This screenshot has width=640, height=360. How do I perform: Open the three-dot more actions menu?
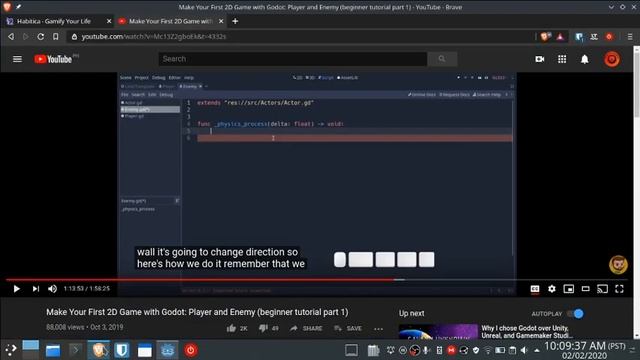point(378,329)
